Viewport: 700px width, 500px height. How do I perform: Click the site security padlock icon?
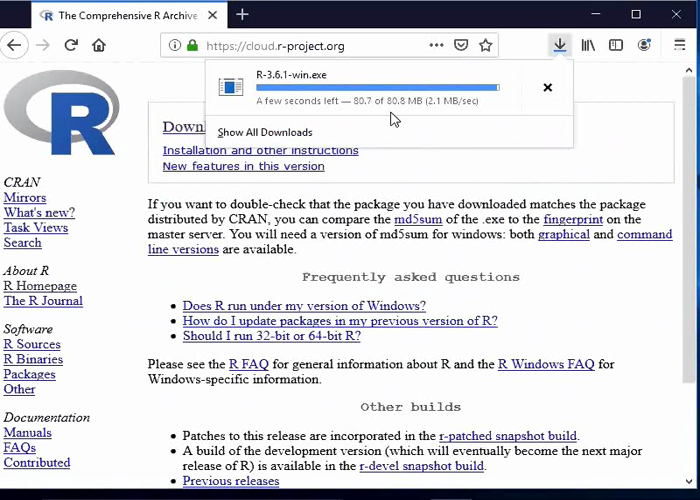pyautogui.click(x=191, y=46)
